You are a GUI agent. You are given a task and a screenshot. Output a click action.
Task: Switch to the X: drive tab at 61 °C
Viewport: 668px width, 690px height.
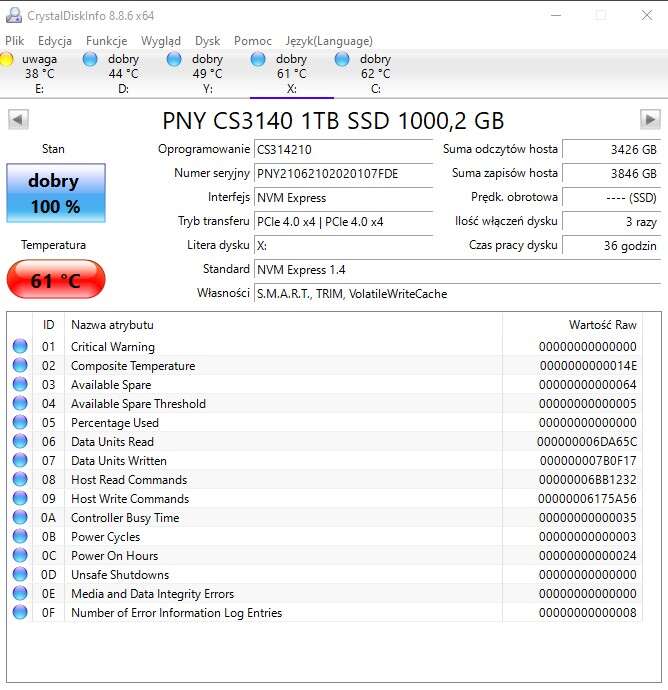pyautogui.click(x=291, y=73)
